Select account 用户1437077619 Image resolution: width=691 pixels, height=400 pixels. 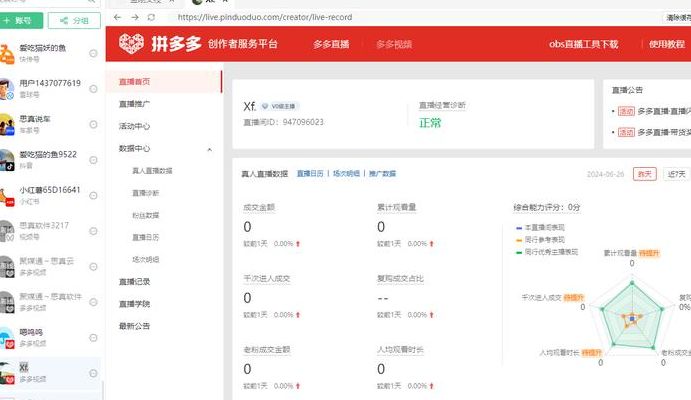tap(49, 89)
